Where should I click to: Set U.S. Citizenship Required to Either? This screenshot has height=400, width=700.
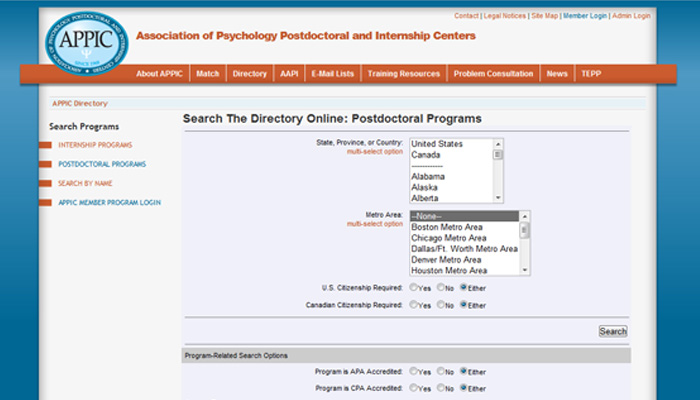pos(463,288)
